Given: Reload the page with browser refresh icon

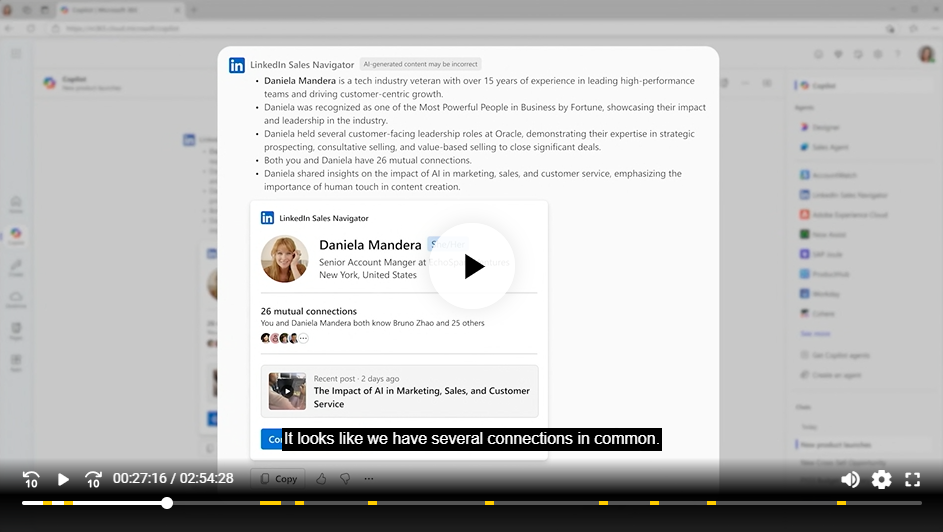Looking at the screenshot, I should [x=31, y=28].
